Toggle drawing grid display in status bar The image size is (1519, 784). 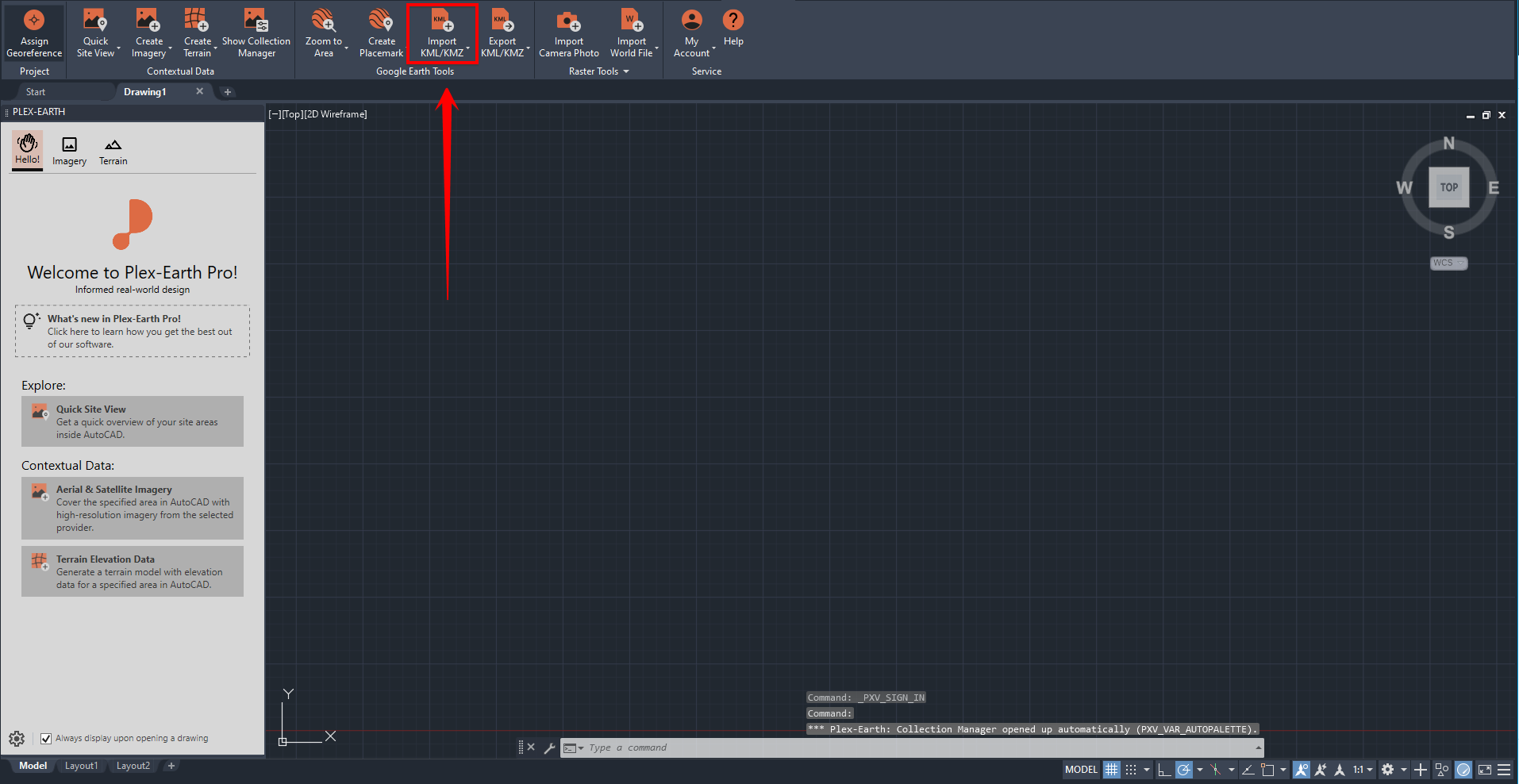click(x=1111, y=770)
